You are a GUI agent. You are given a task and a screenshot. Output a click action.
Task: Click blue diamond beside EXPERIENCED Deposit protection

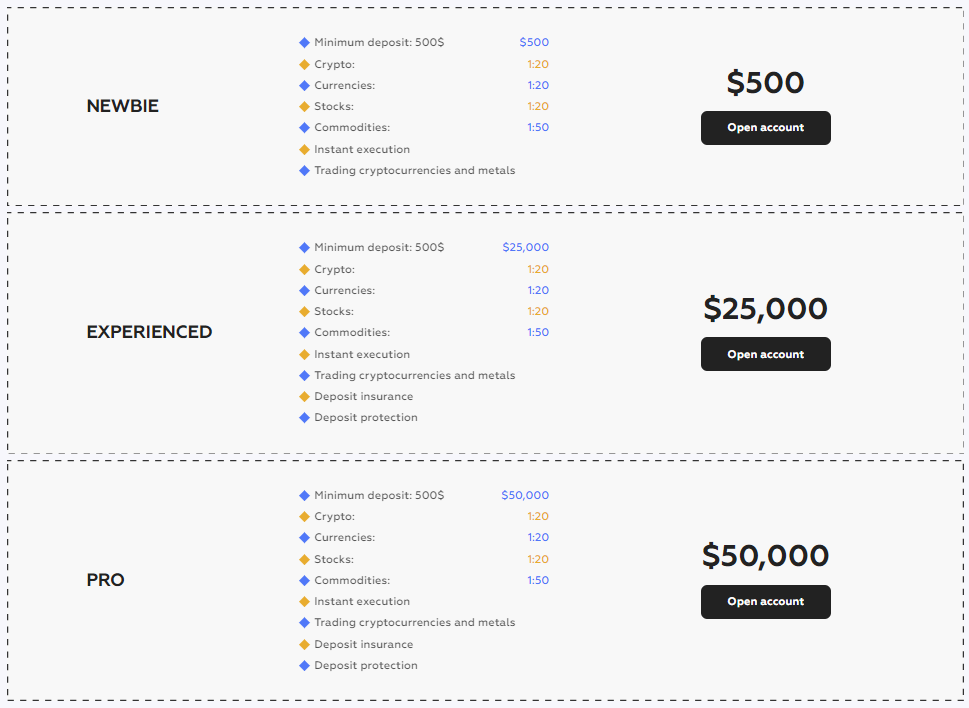pyautogui.click(x=304, y=417)
